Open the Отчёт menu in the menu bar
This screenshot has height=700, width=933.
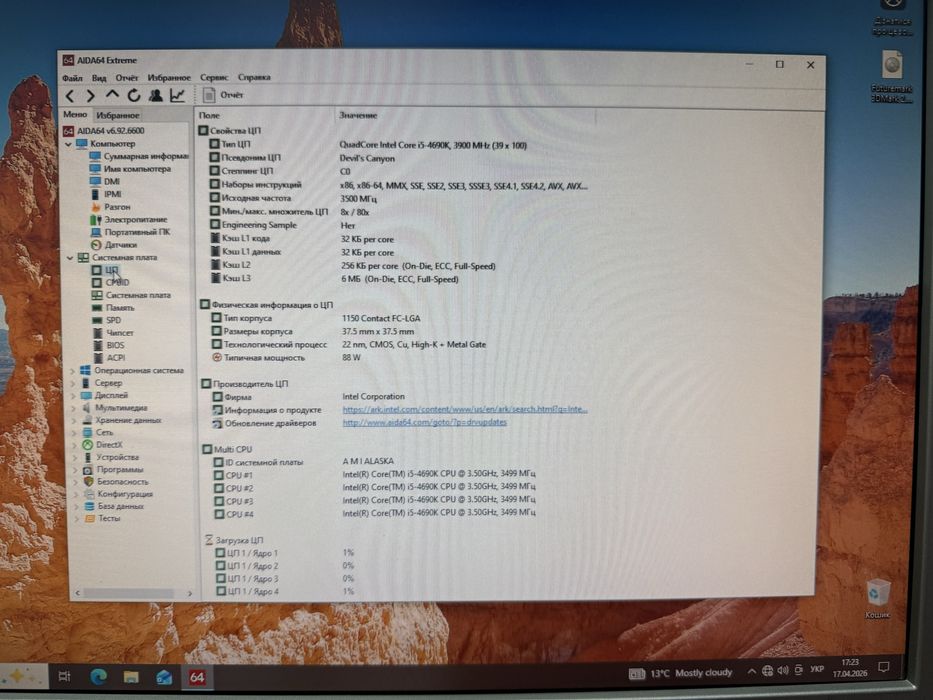click(x=126, y=78)
